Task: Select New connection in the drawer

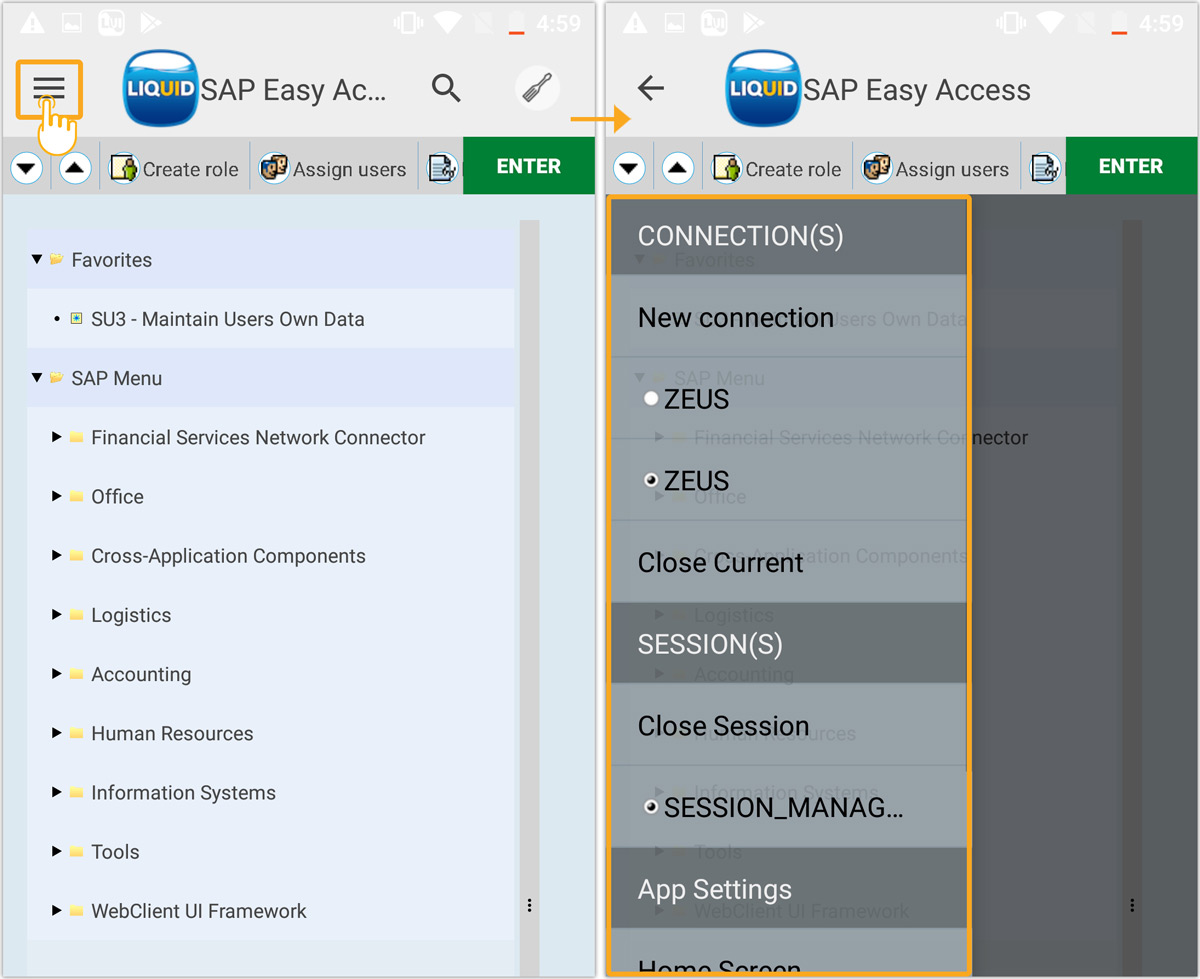Action: pyautogui.click(x=735, y=318)
